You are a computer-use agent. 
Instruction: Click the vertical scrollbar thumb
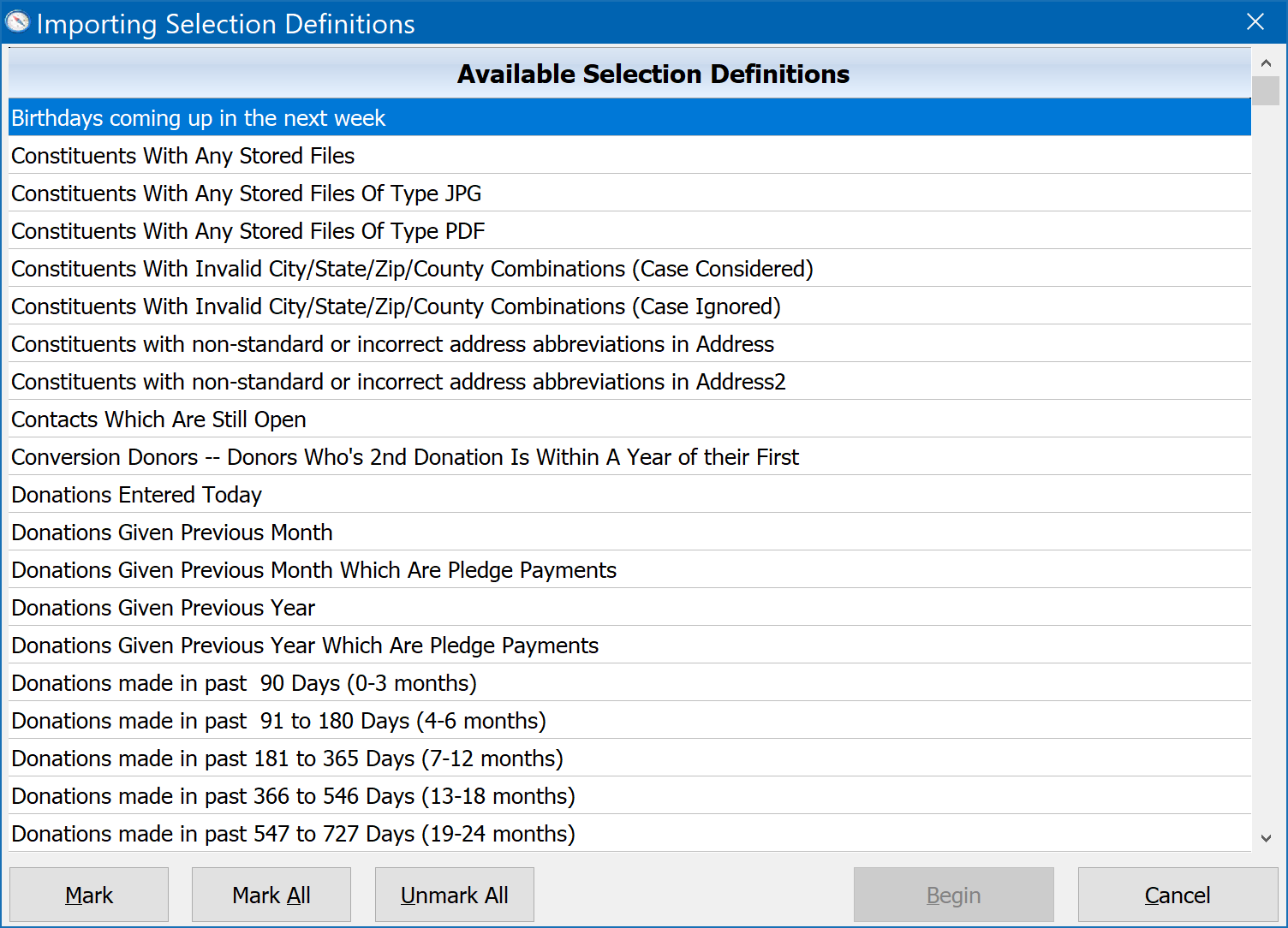1266,91
